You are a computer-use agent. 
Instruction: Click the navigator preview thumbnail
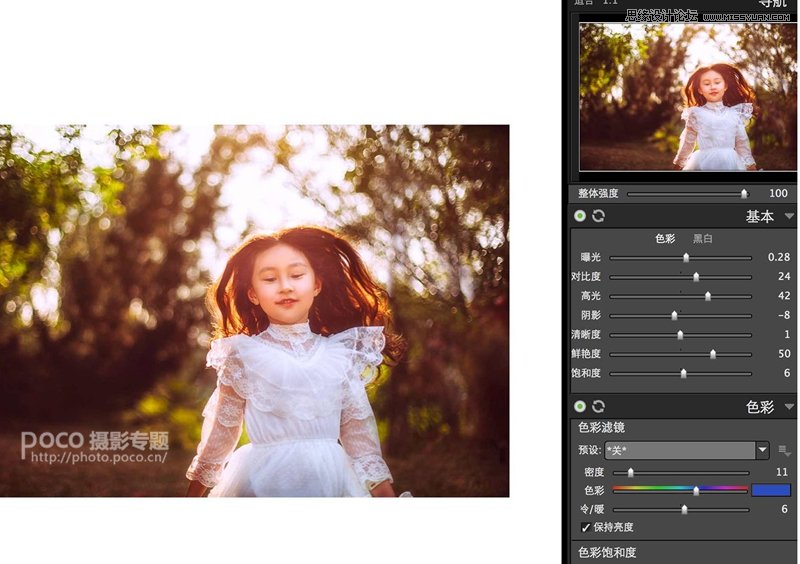[x=687, y=96]
